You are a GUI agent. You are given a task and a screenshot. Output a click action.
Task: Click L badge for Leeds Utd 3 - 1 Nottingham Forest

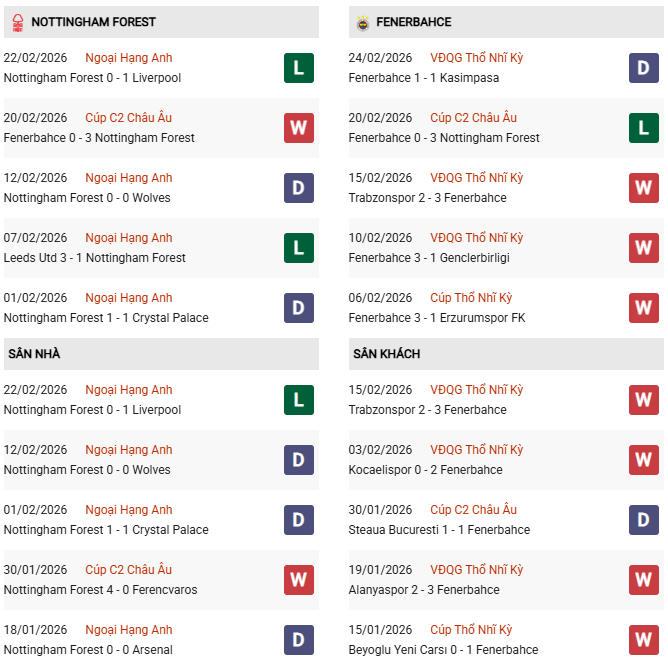(299, 248)
